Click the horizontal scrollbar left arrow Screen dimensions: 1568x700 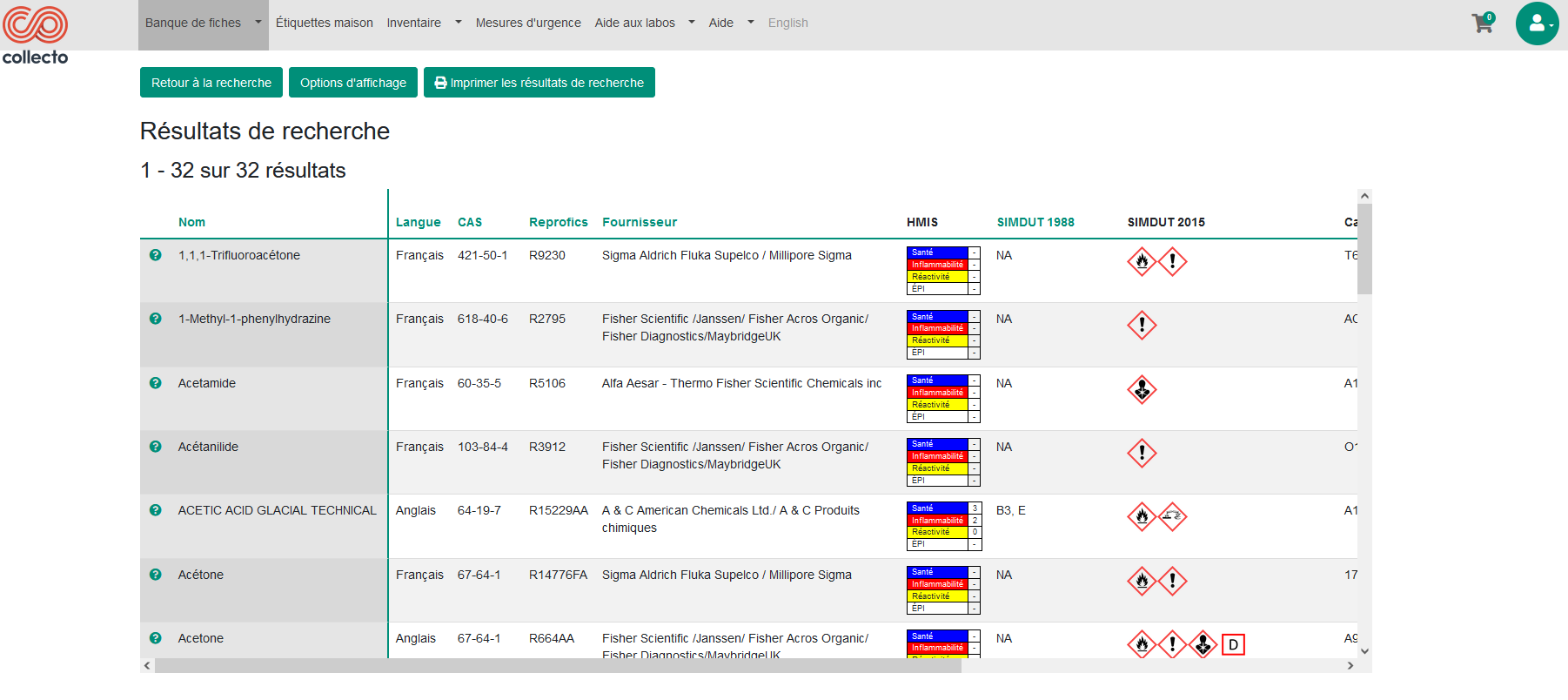coord(147,665)
